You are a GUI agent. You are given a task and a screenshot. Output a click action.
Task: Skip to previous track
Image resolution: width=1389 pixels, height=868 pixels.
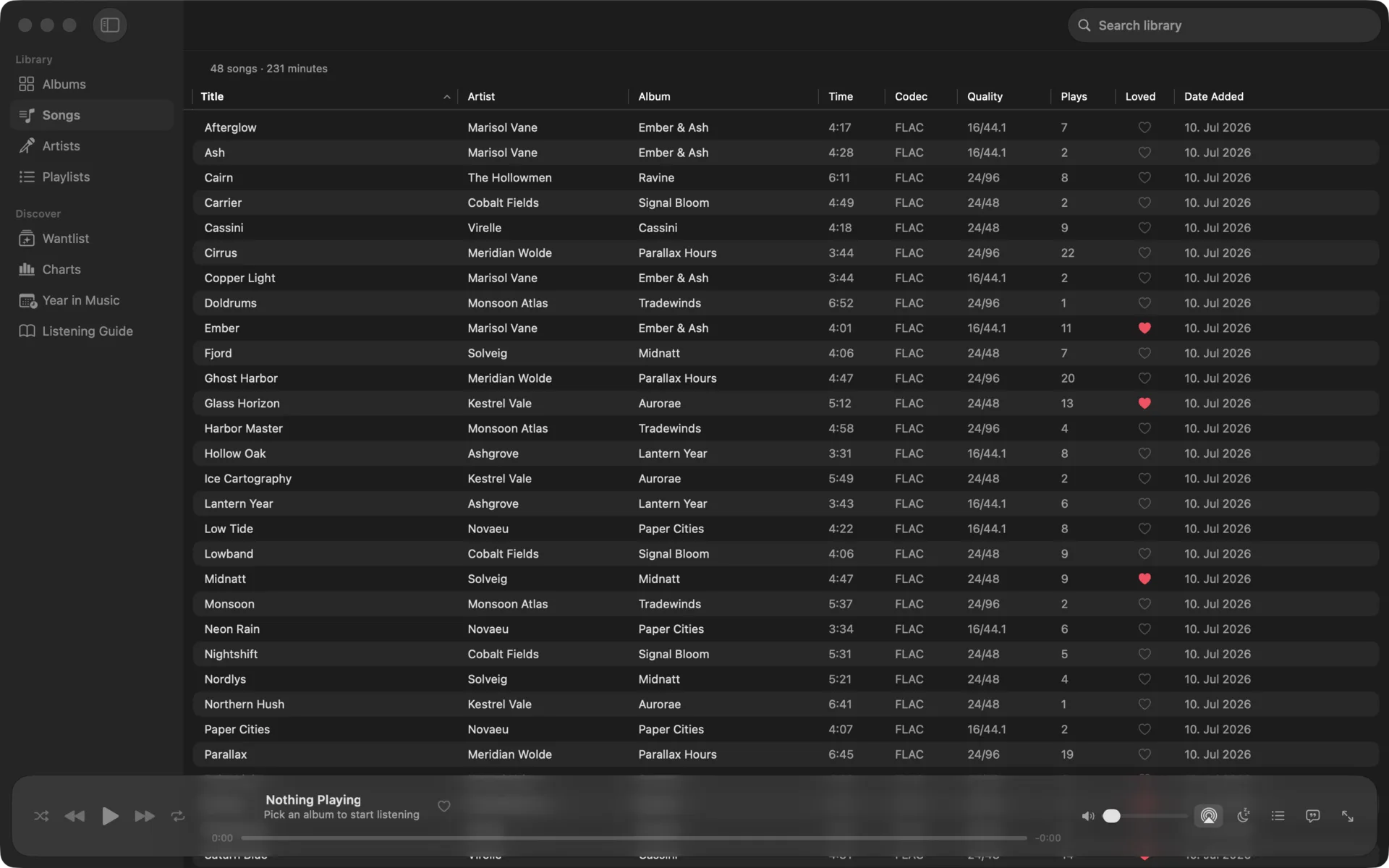[x=75, y=816]
